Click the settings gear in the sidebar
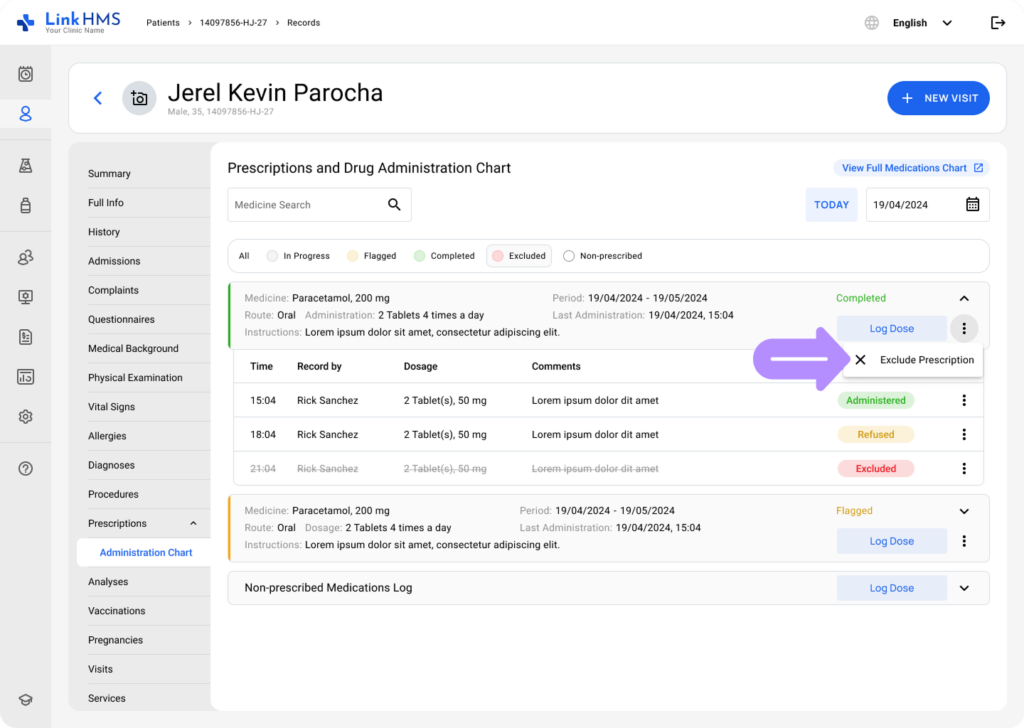The image size is (1024, 728). click(x=26, y=417)
